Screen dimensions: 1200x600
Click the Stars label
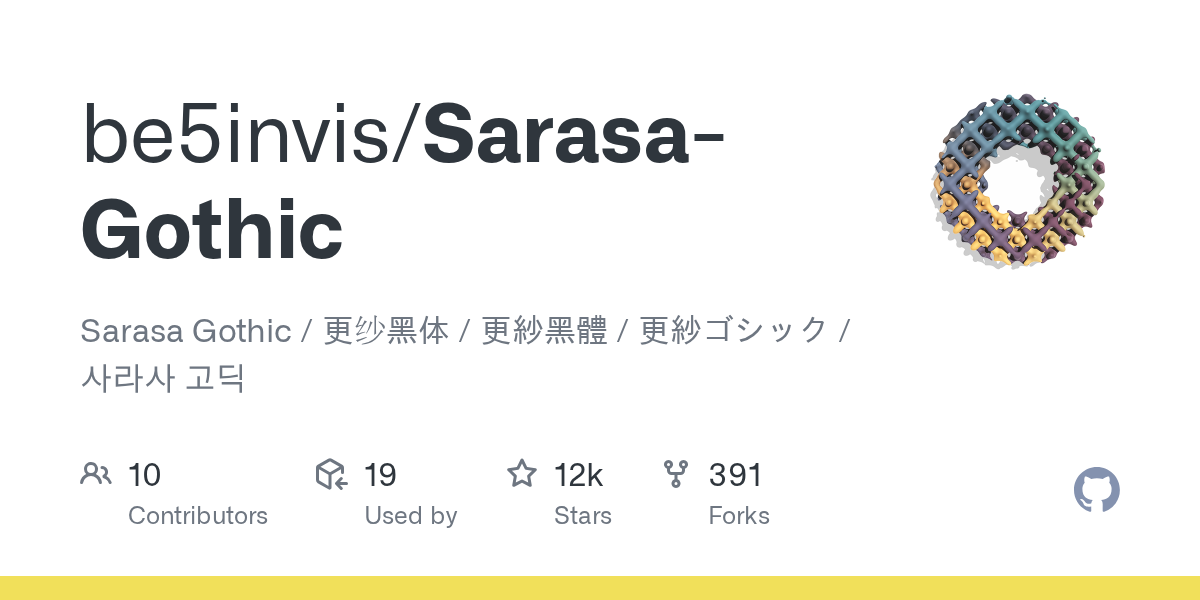[582, 516]
